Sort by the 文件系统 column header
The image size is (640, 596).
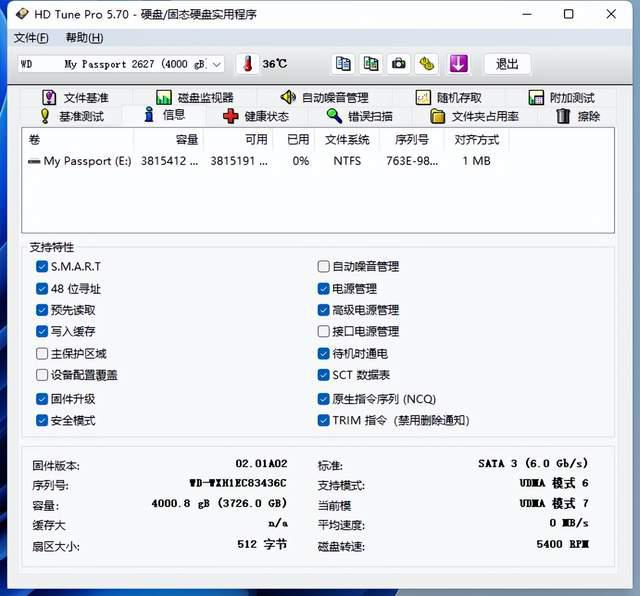(x=347, y=140)
